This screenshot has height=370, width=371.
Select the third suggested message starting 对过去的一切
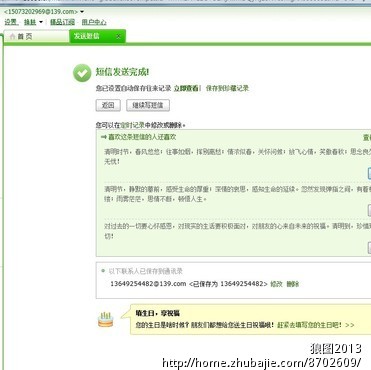coord(237,231)
